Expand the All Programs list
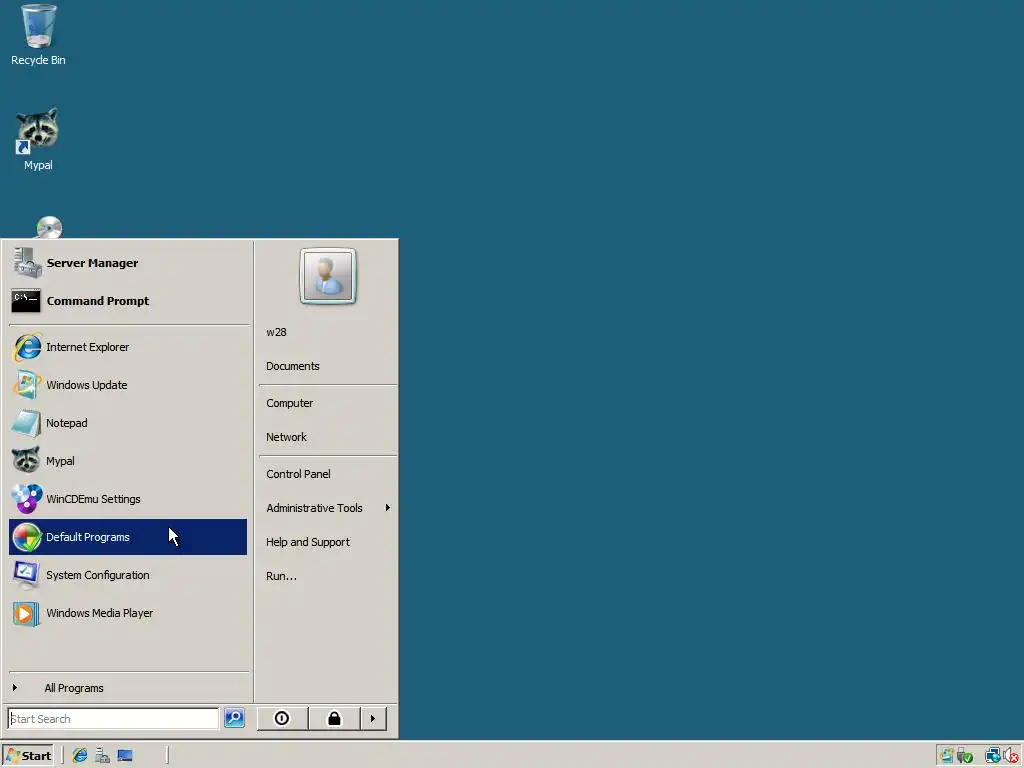The image size is (1024, 768). 128,688
